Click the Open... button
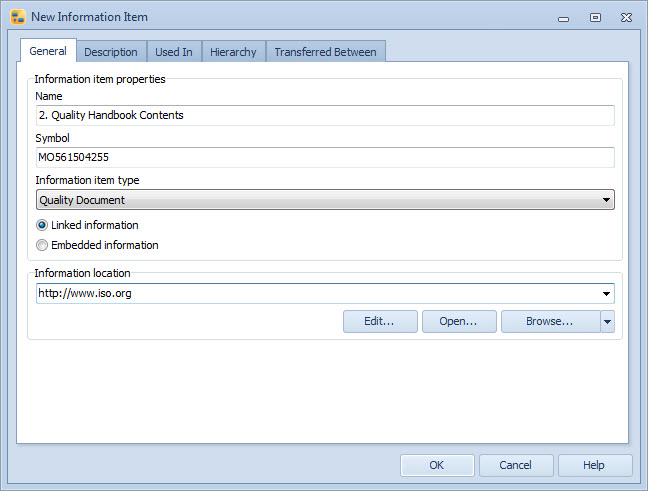Viewport: 648px width, 491px height. pos(458,321)
